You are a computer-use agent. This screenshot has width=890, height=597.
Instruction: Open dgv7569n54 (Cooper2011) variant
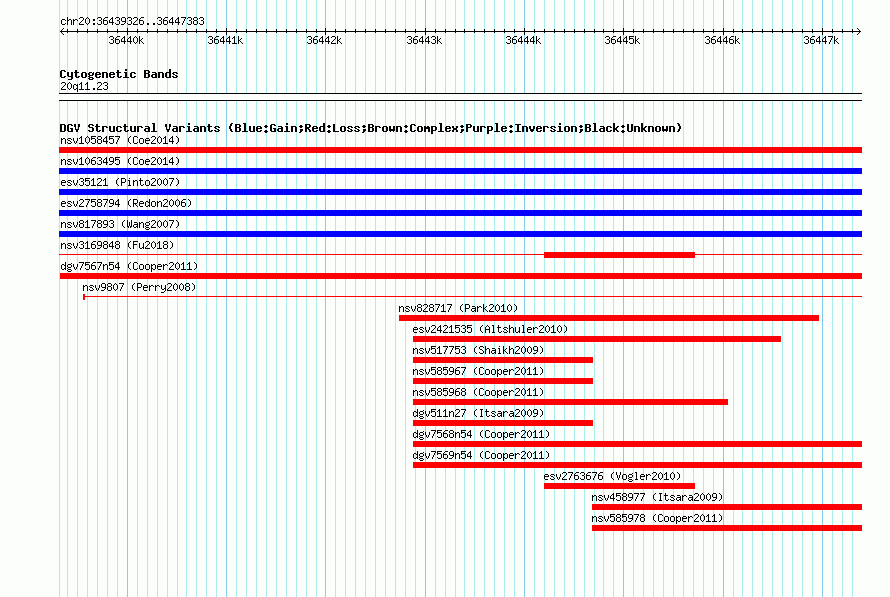tap(481, 455)
